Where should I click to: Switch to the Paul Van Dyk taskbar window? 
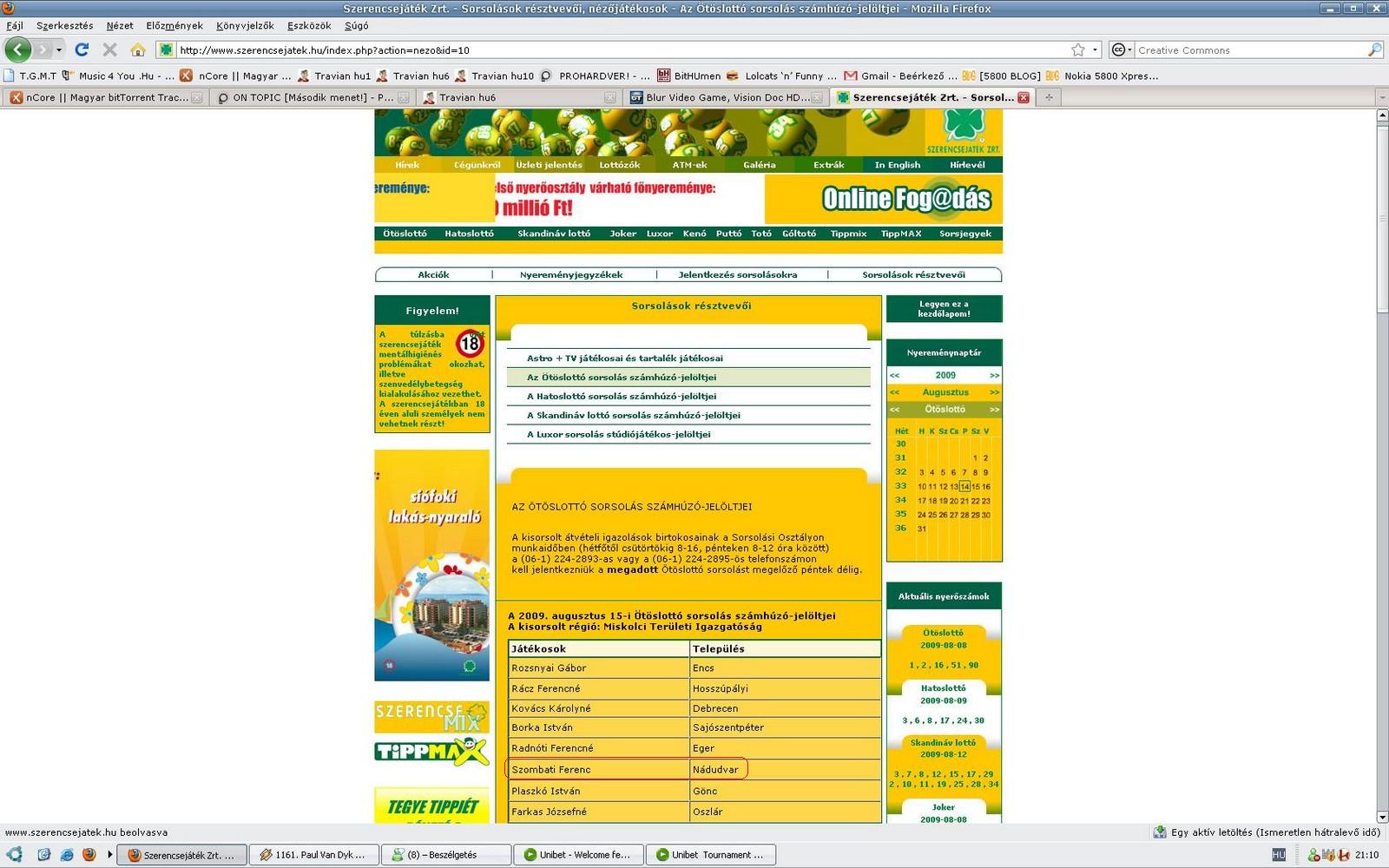click(316, 854)
